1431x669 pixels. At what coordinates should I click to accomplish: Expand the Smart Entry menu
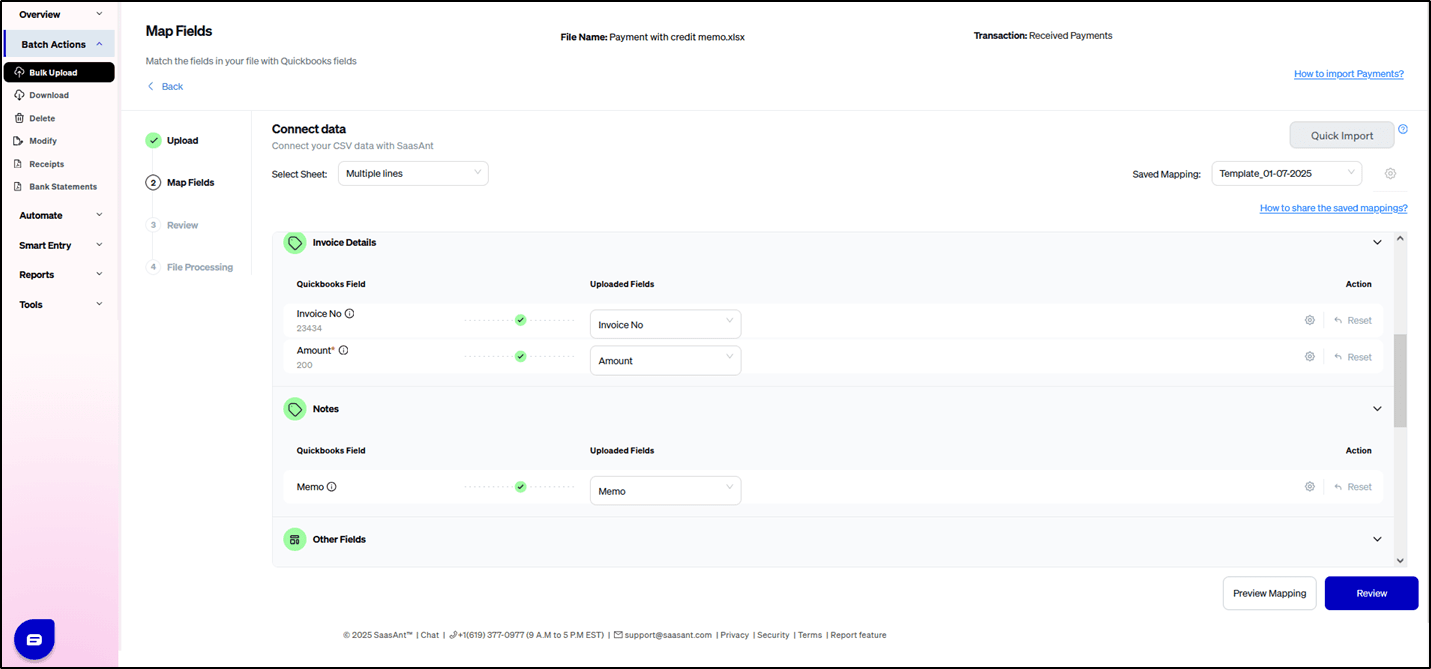[x=60, y=246]
